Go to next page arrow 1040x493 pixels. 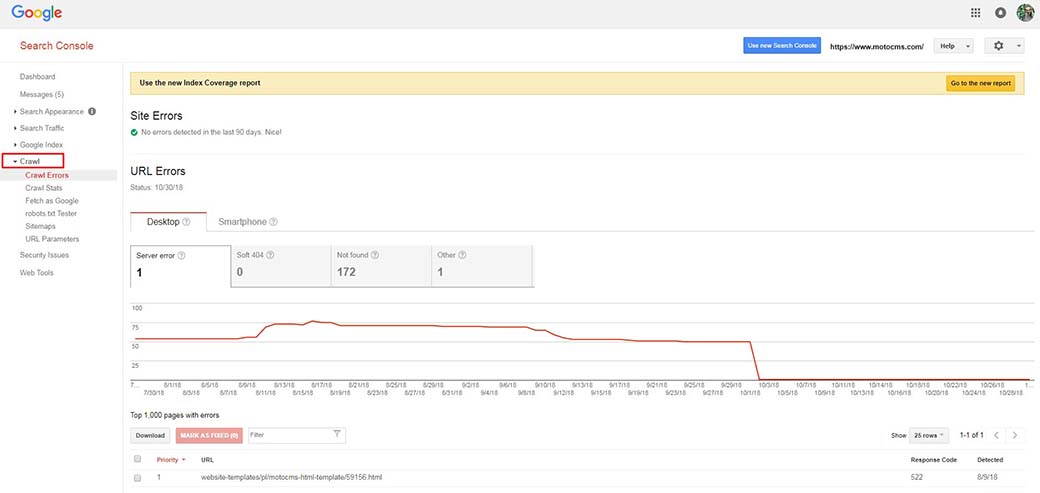pyautogui.click(x=1016, y=436)
